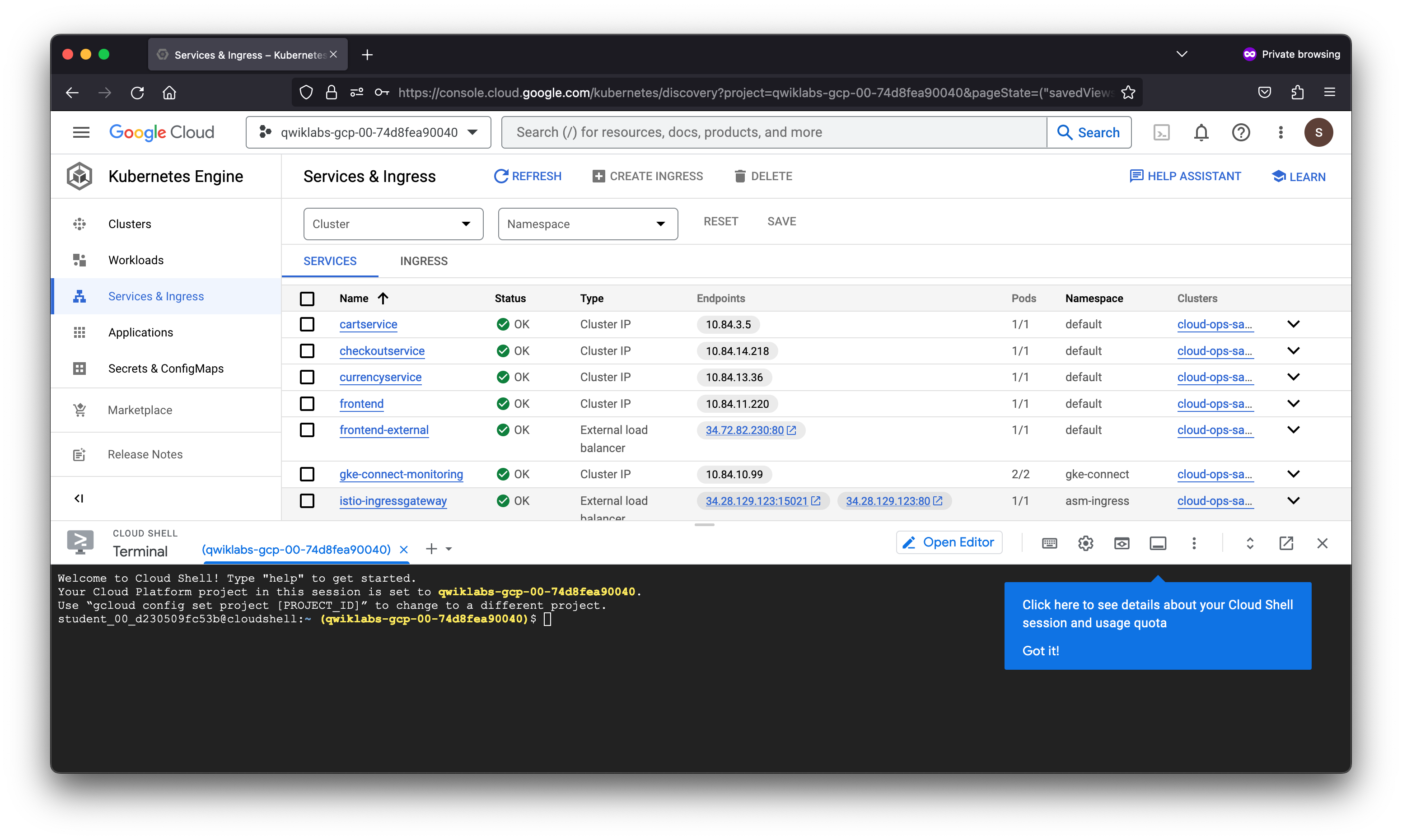Toggle Cloud Shell on-screen keyboard icon
This screenshot has height=840, width=1402.
tap(1049, 543)
